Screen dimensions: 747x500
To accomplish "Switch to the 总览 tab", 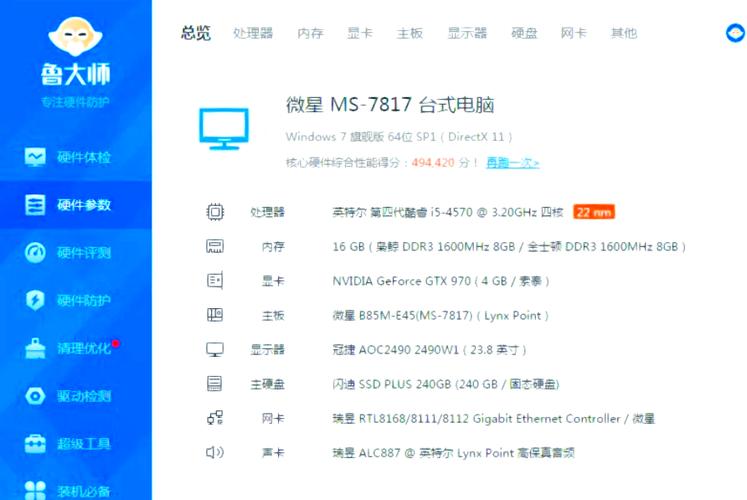I will (x=196, y=33).
